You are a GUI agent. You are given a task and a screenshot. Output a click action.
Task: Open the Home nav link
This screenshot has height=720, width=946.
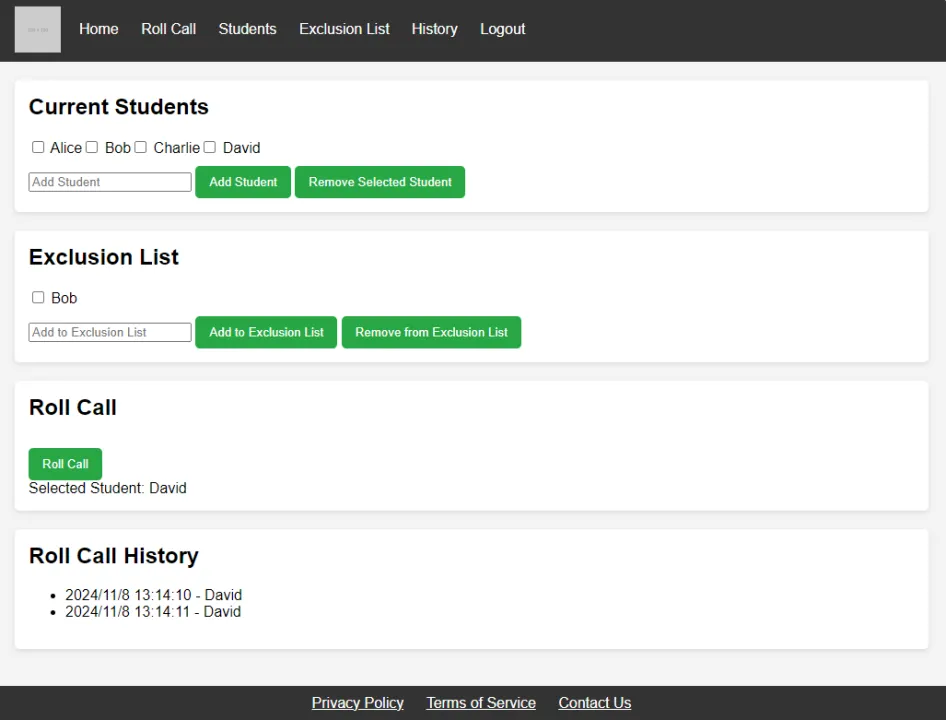coord(98,29)
